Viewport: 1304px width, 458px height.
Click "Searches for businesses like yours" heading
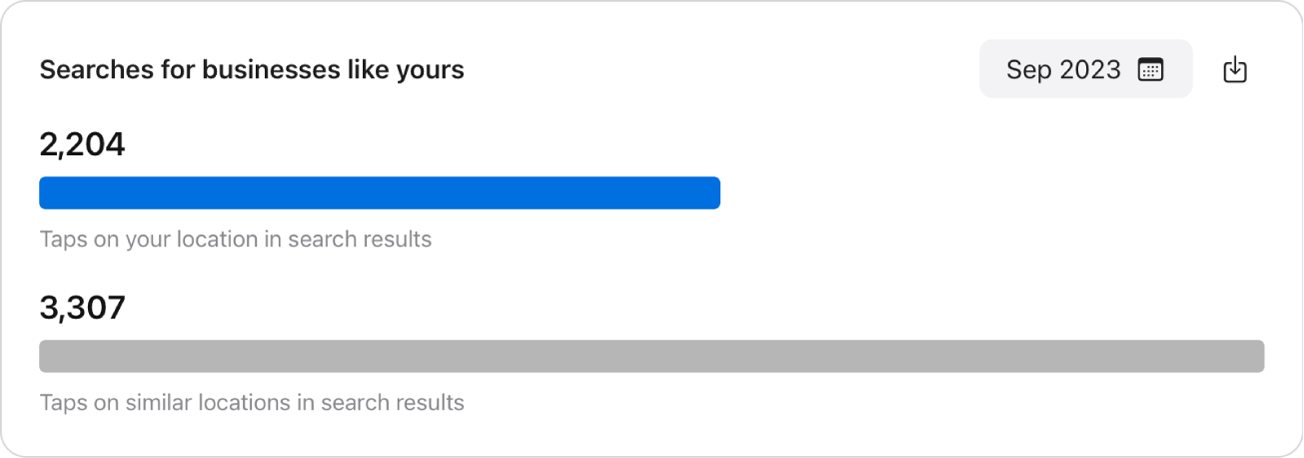tap(251, 70)
